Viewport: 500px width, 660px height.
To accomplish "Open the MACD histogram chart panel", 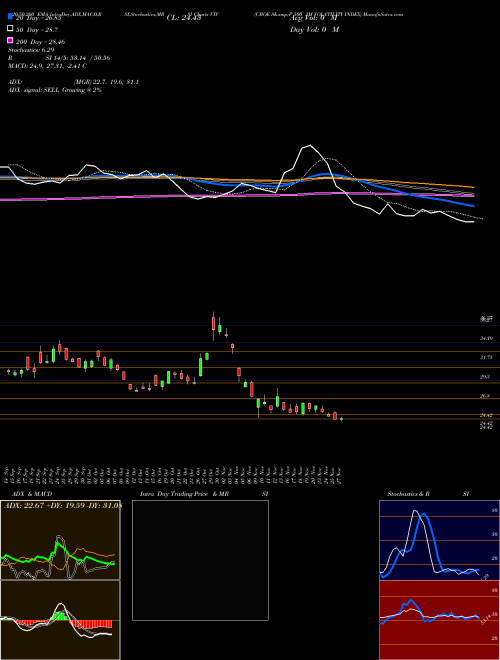I will coord(60,620).
